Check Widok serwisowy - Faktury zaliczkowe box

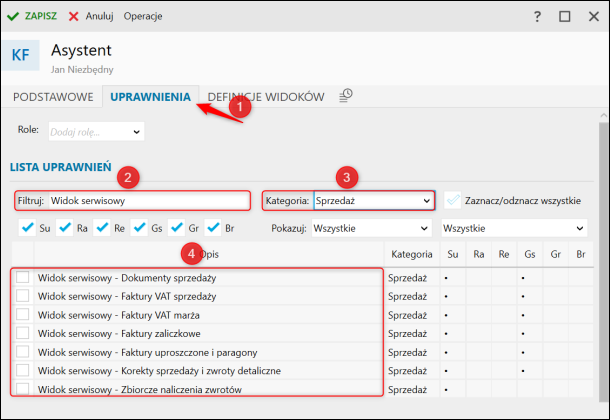(x=23, y=333)
